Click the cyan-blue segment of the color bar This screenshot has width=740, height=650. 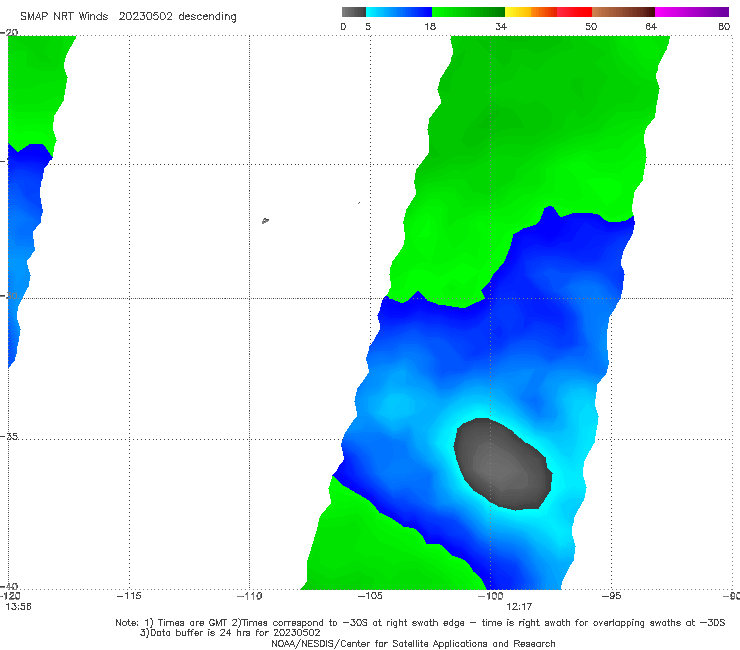pos(399,12)
